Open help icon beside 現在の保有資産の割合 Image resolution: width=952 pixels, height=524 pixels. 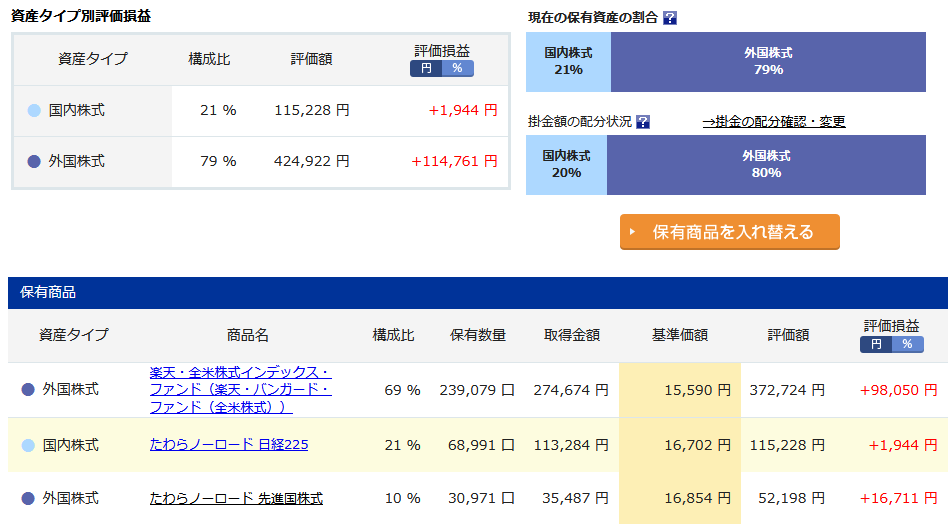pyautogui.click(x=670, y=18)
